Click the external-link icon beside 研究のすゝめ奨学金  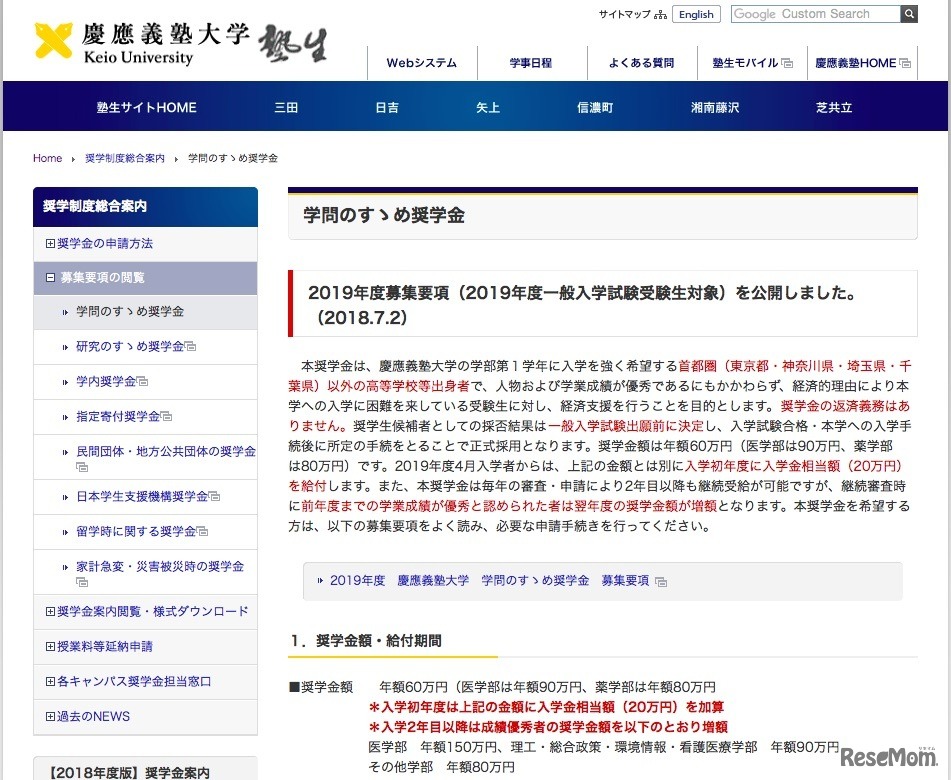click(x=190, y=348)
